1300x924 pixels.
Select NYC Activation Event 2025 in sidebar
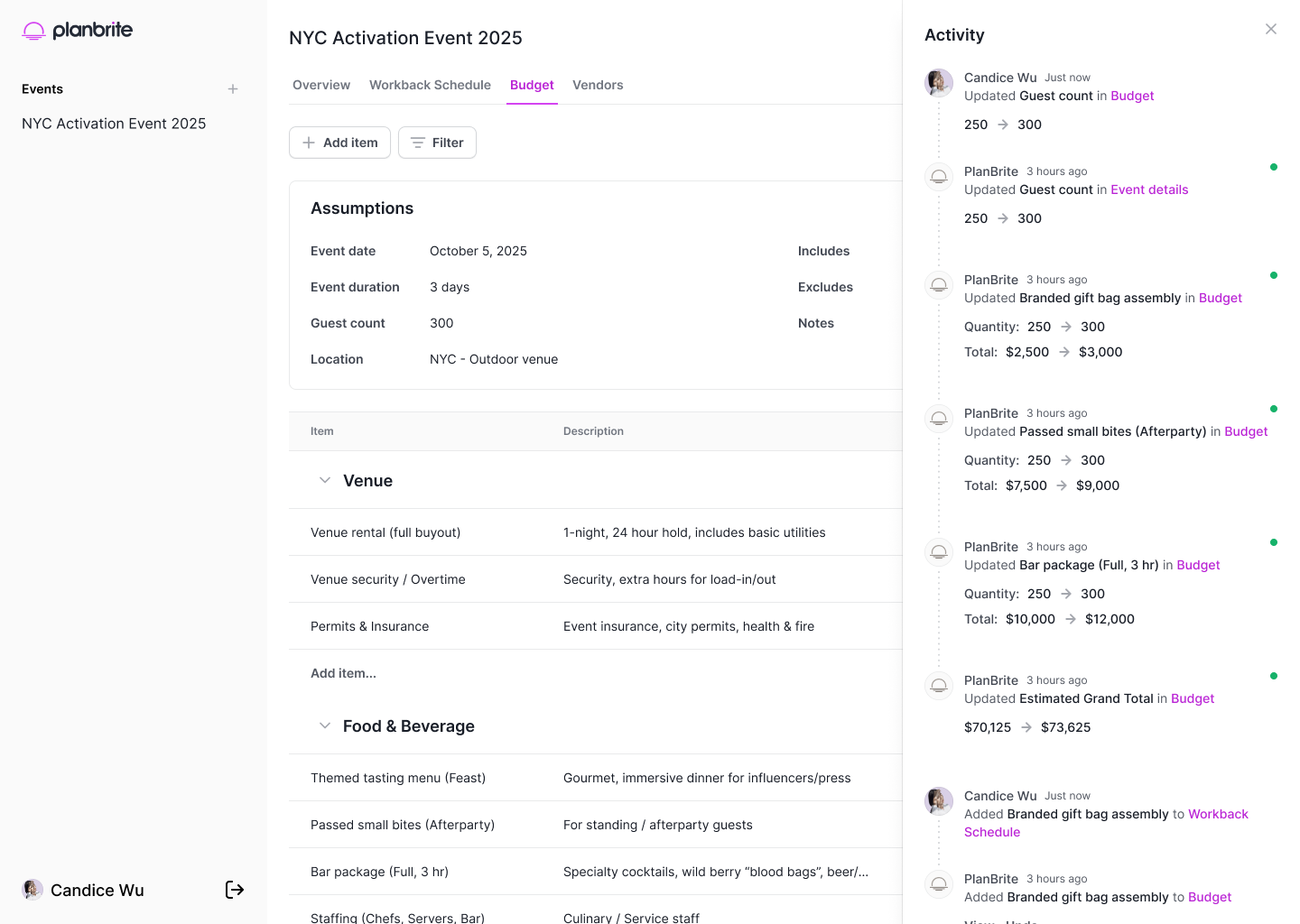pyautogui.click(x=114, y=124)
